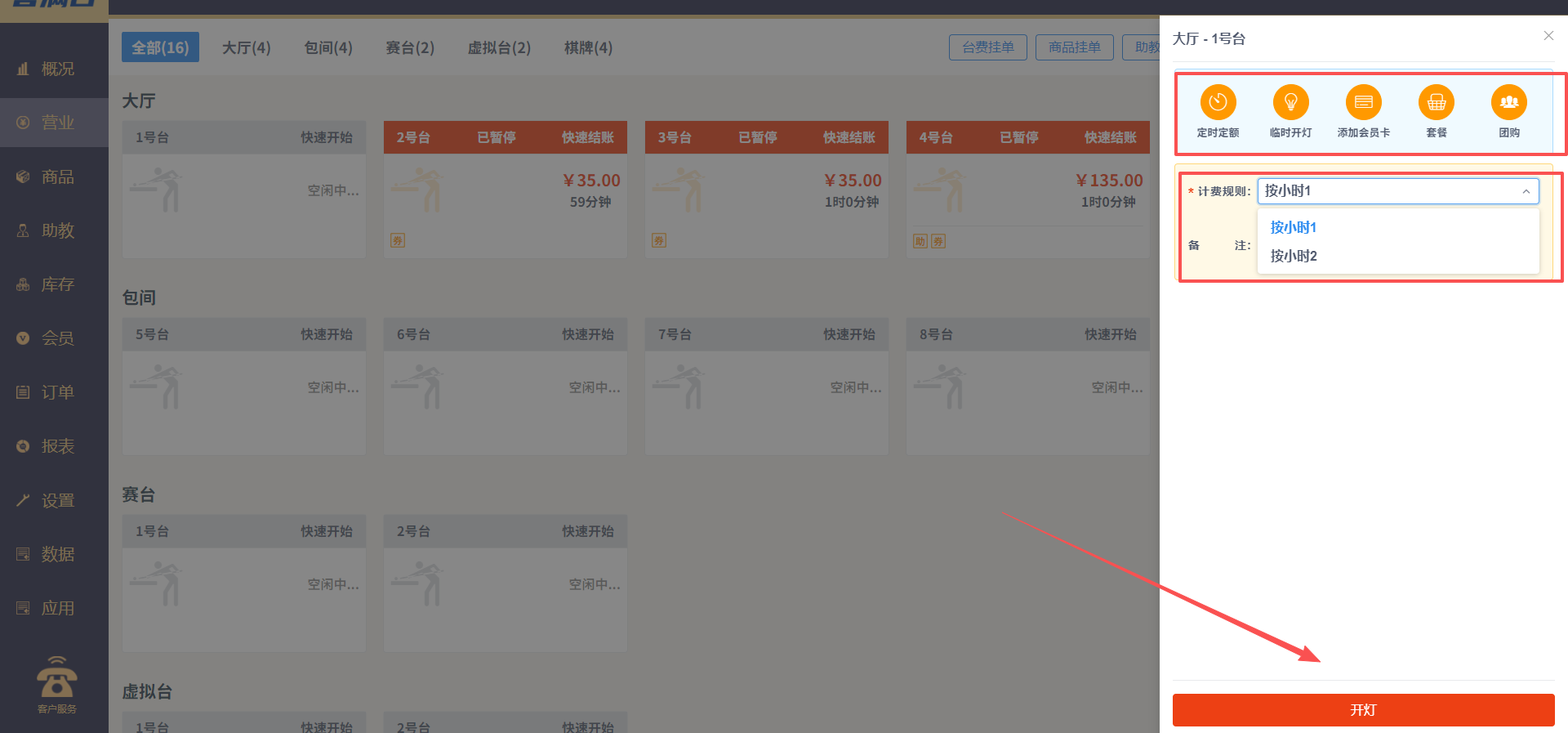Collapse the 计费规则 dropdown

(x=1525, y=191)
